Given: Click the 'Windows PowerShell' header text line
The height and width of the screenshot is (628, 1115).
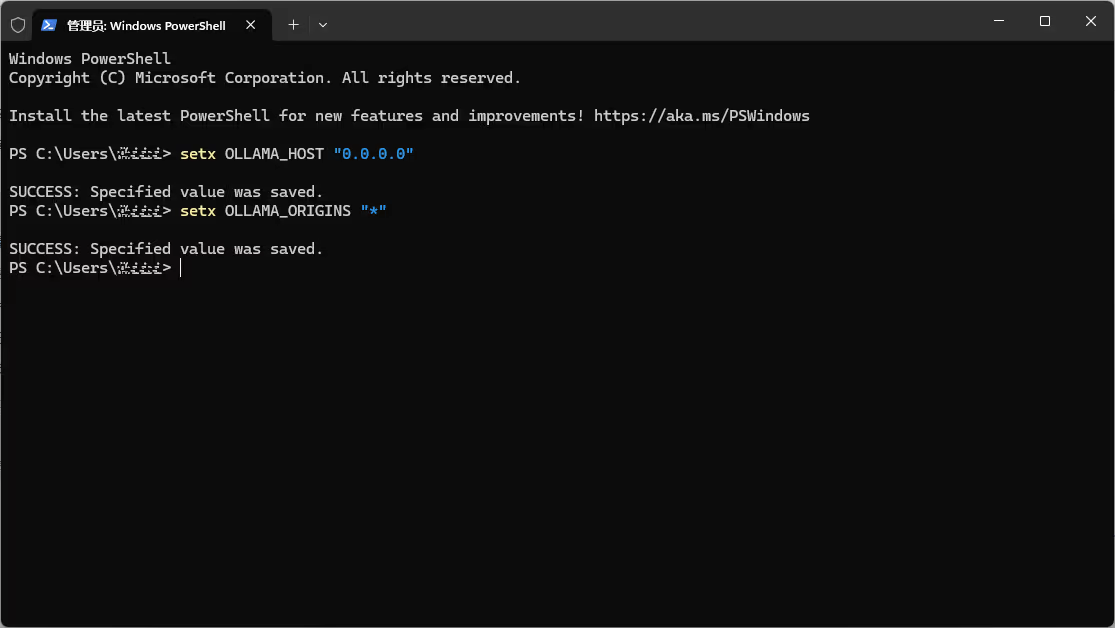Looking at the screenshot, I should click(90, 59).
